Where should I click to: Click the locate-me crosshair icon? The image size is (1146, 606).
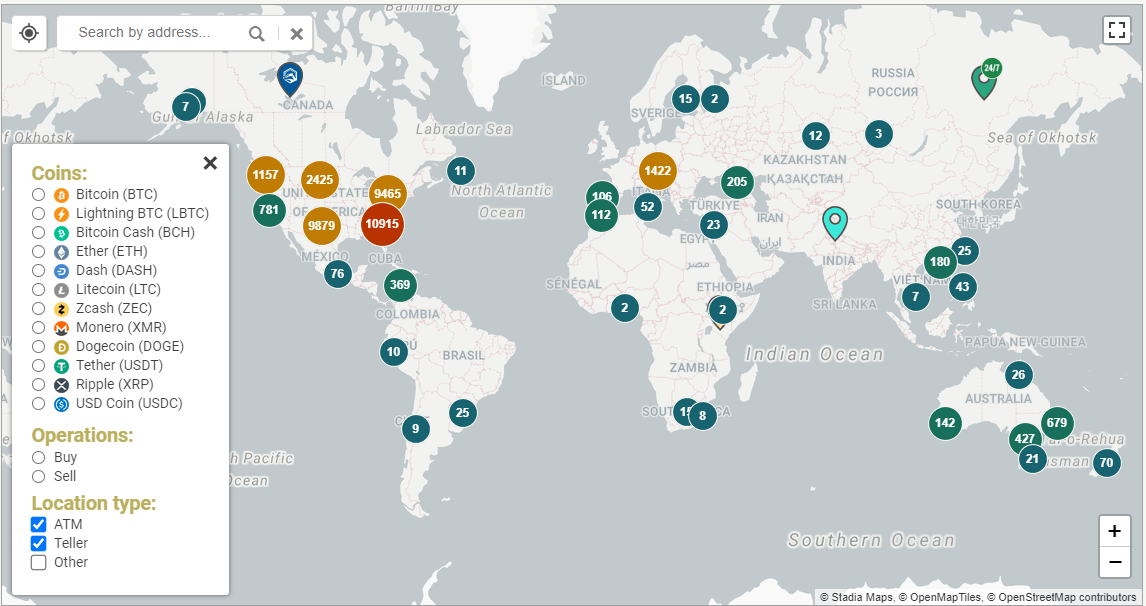coord(29,33)
